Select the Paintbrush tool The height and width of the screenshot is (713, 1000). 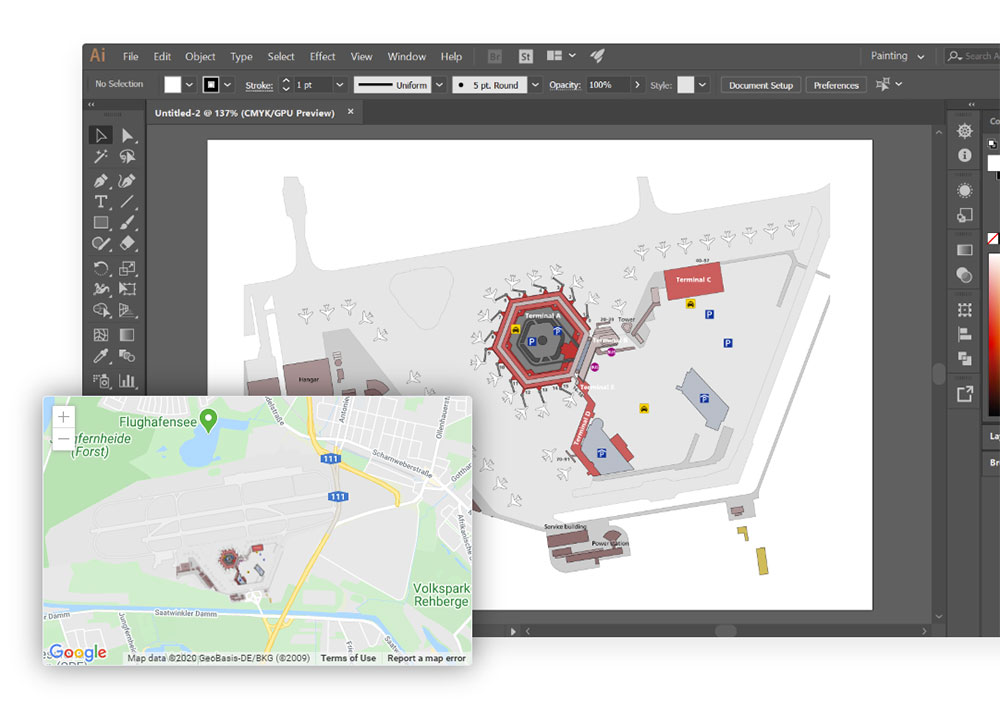(x=127, y=223)
